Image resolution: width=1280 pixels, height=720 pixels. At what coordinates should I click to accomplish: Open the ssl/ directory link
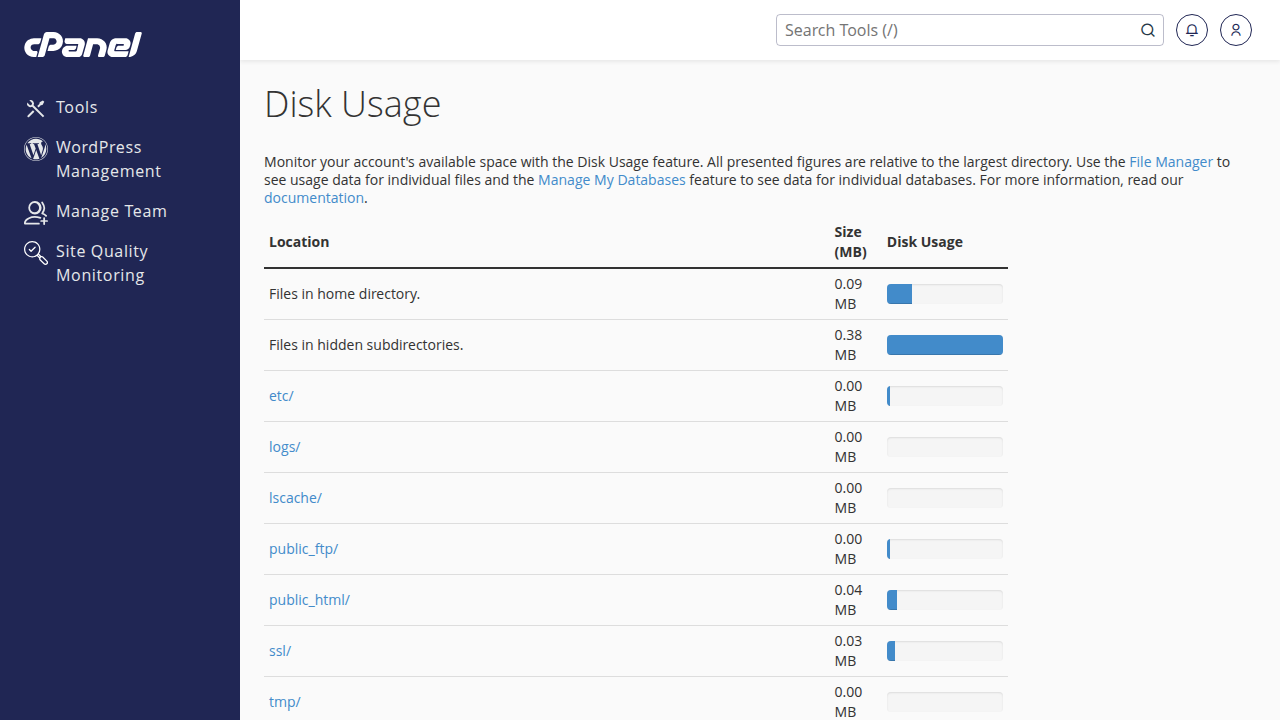click(280, 651)
